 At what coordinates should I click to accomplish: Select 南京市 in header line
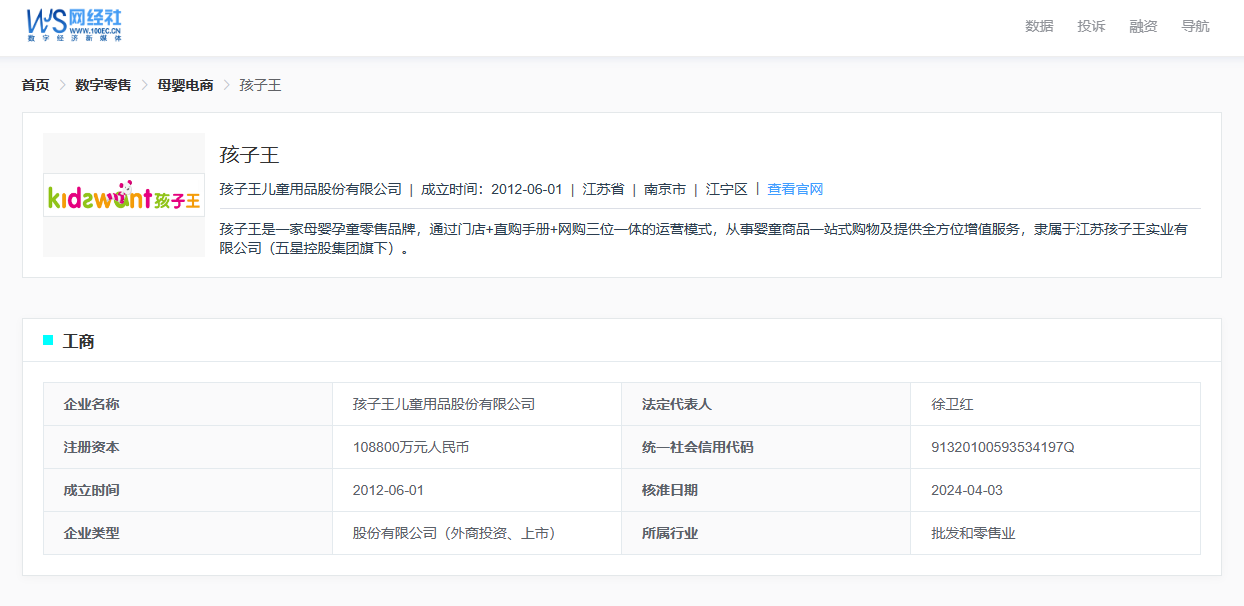click(665, 189)
